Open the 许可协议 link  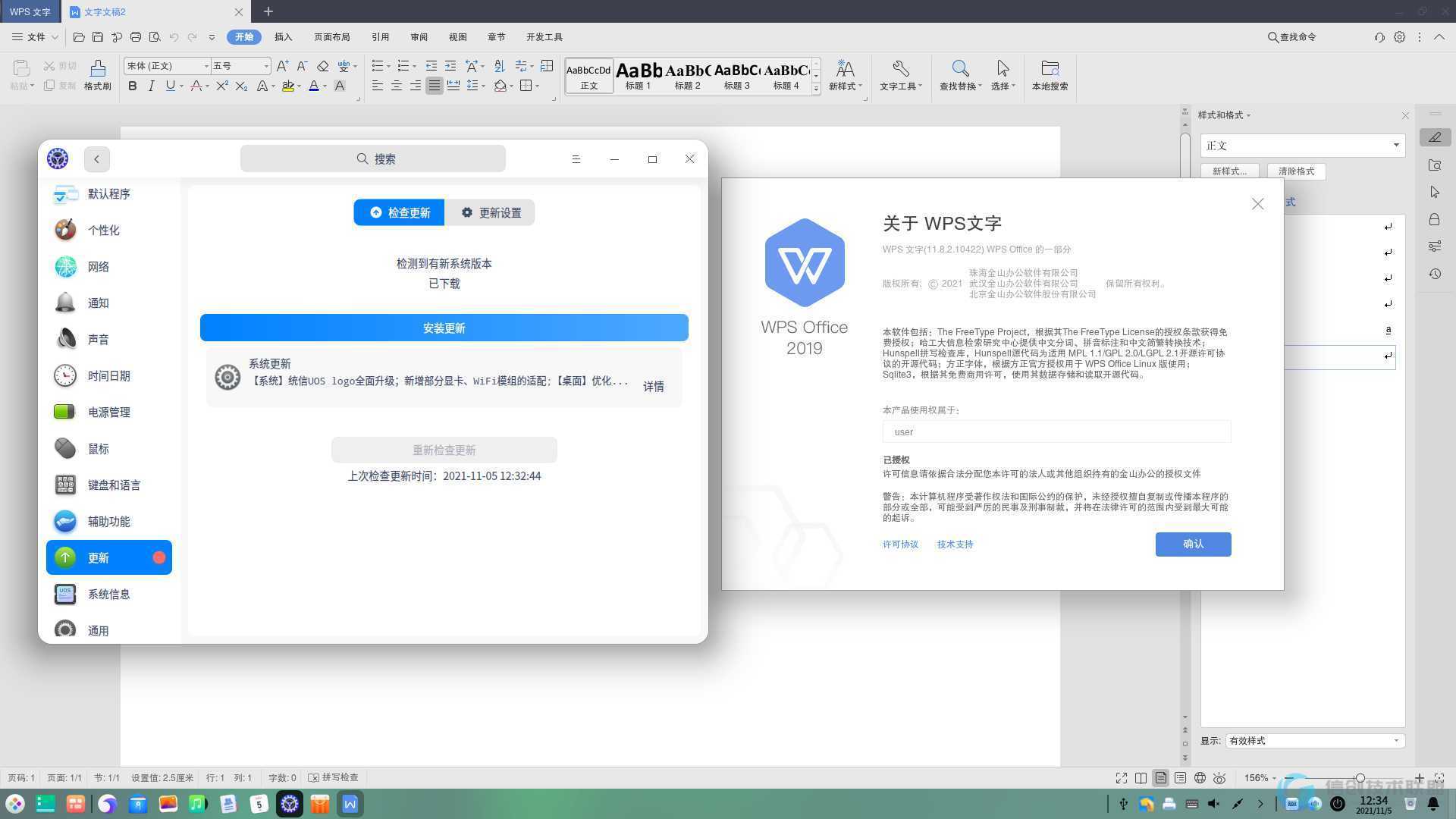[900, 544]
